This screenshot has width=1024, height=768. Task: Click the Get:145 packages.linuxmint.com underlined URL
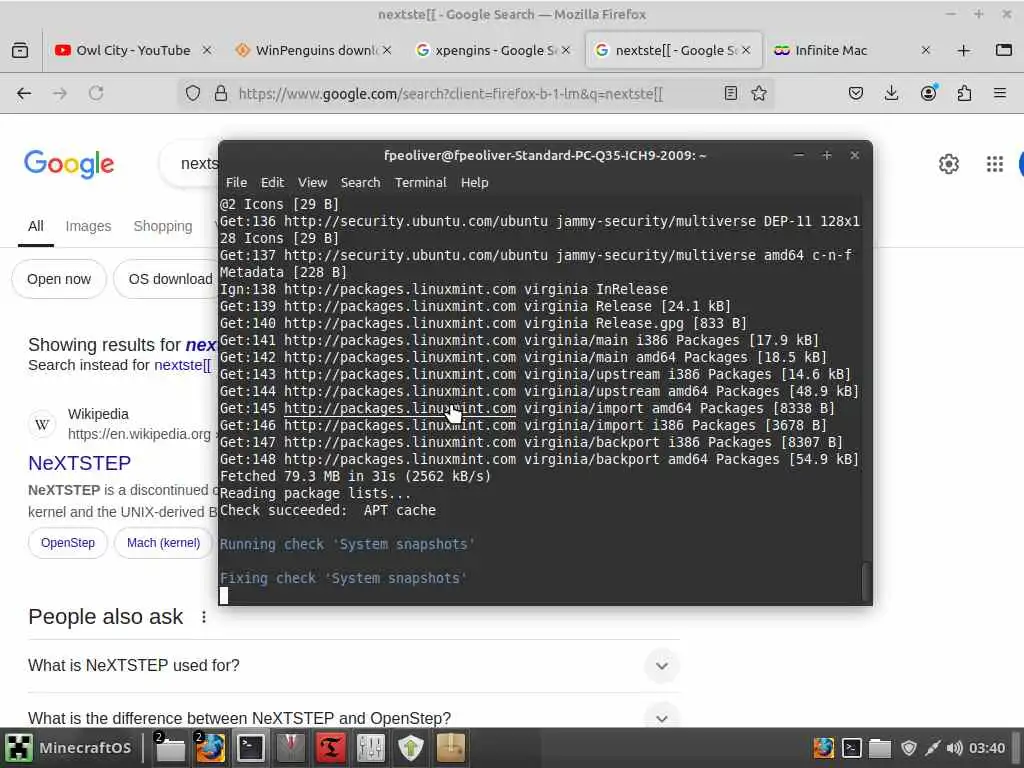coord(400,408)
